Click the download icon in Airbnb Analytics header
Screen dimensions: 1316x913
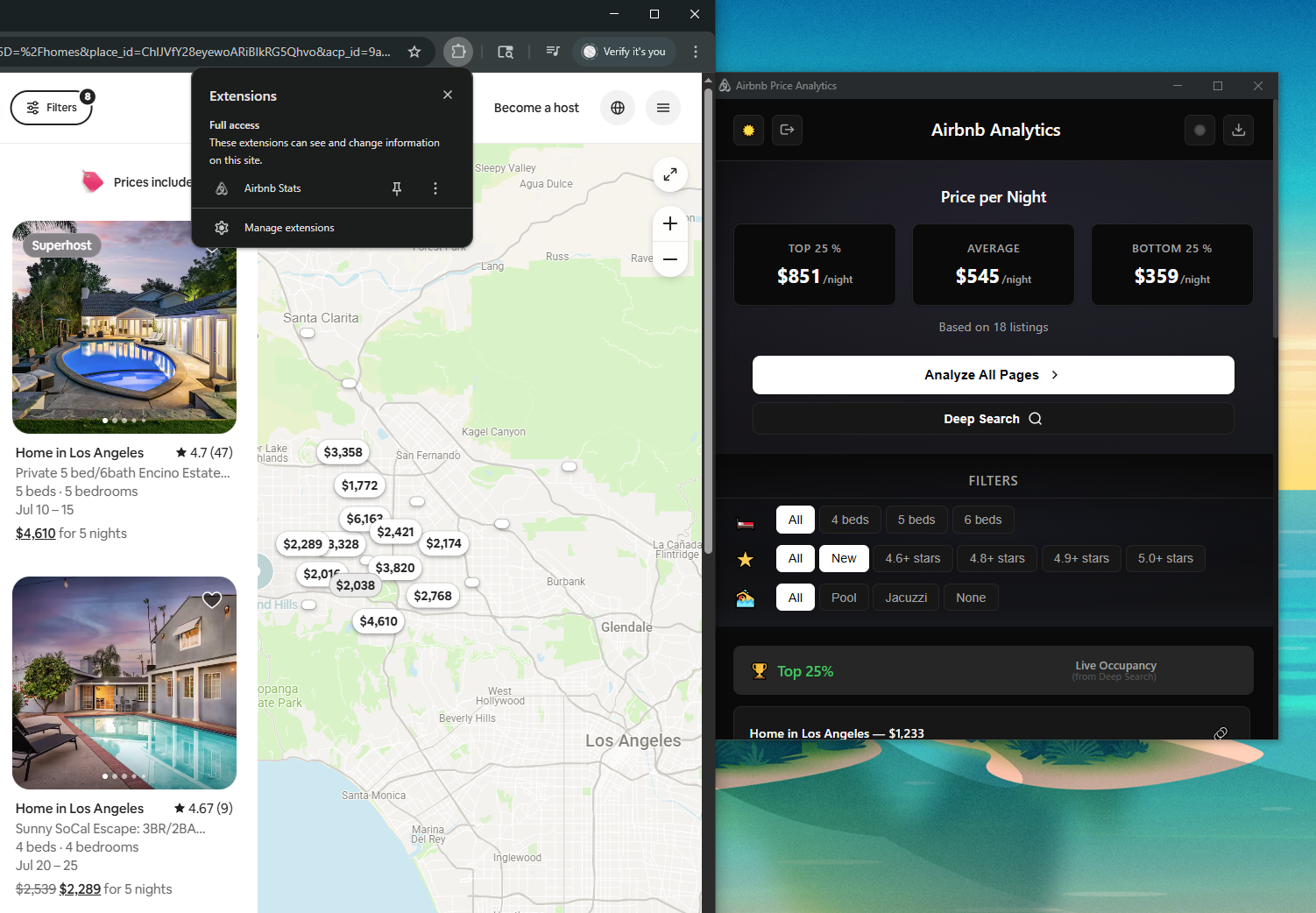[1238, 130]
